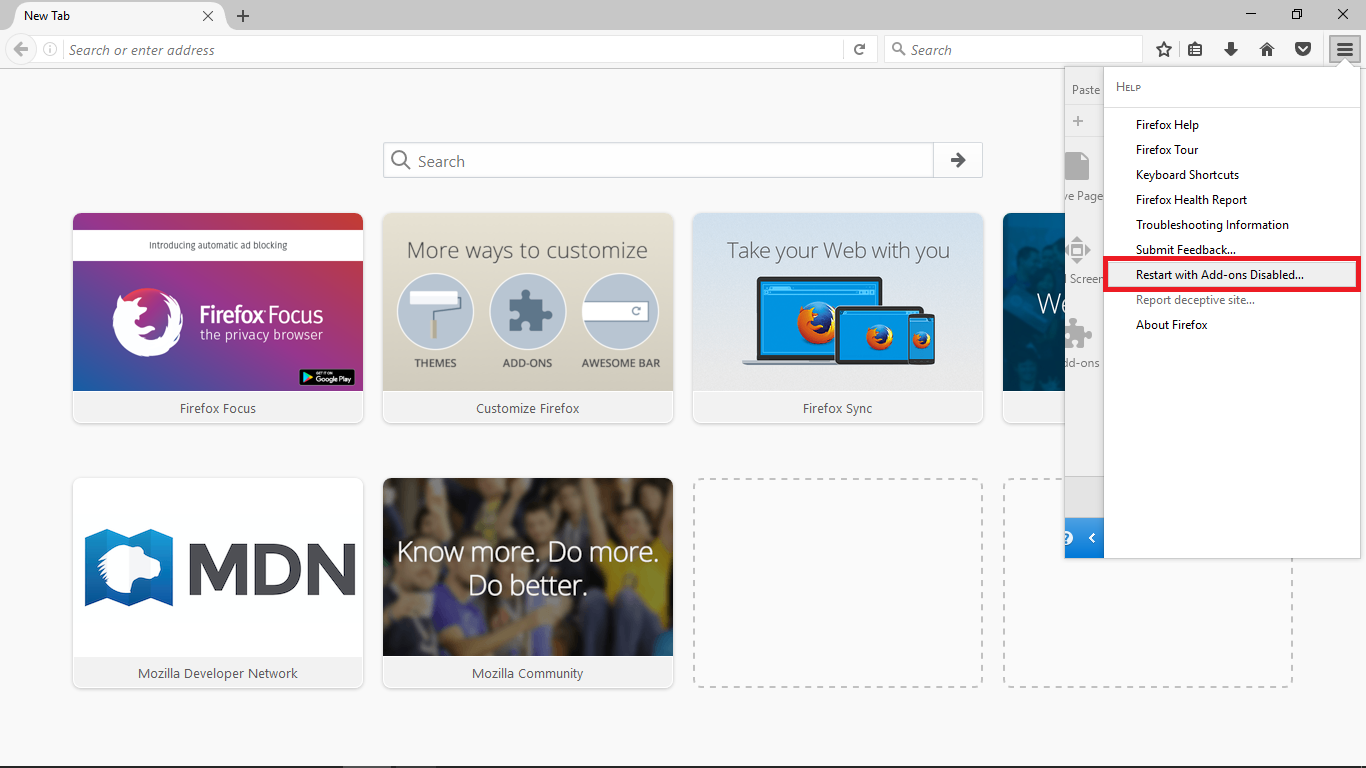The width and height of the screenshot is (1366, 768).
Task: Select Restart with Add-ons Disabled
Action: pos(1220,275)
